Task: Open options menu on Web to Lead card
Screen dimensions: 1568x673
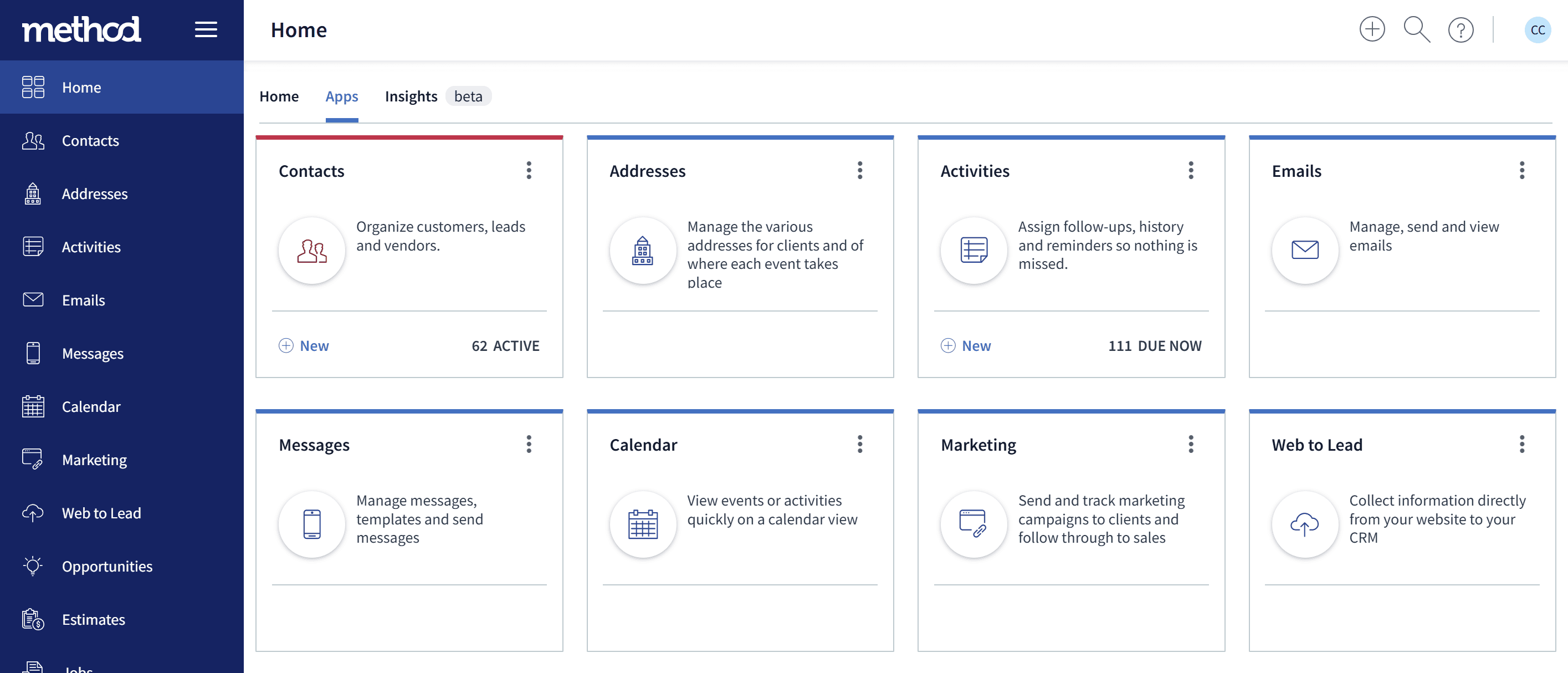Action: coord(1523,445)
